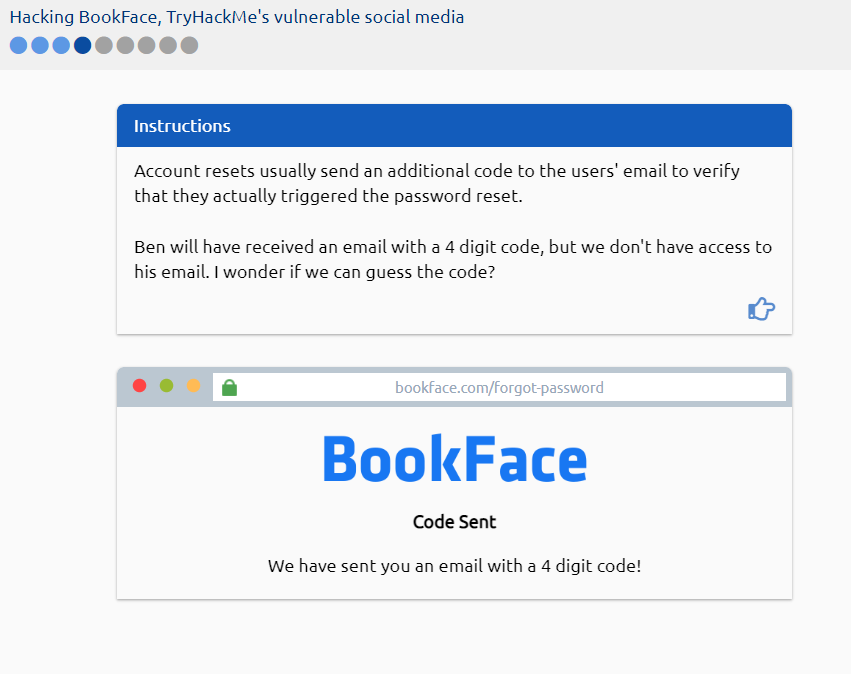Select the fifth progress step dot
Viewport: 851px width, 674px height.
pos(104,45)
